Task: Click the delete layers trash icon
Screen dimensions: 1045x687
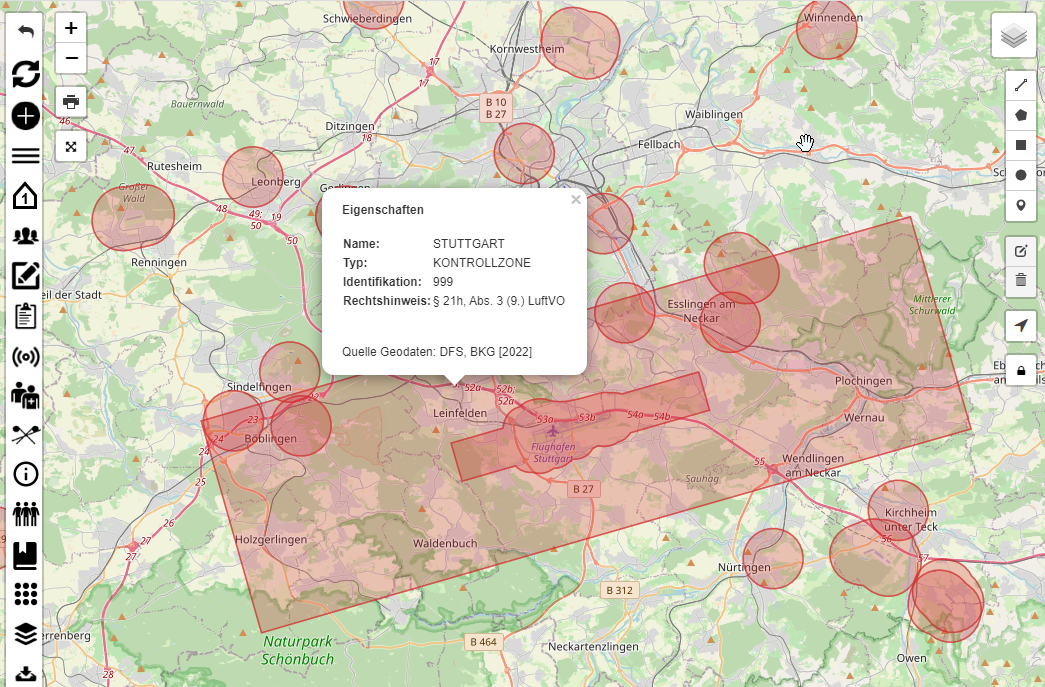Action: (1021, 280)
